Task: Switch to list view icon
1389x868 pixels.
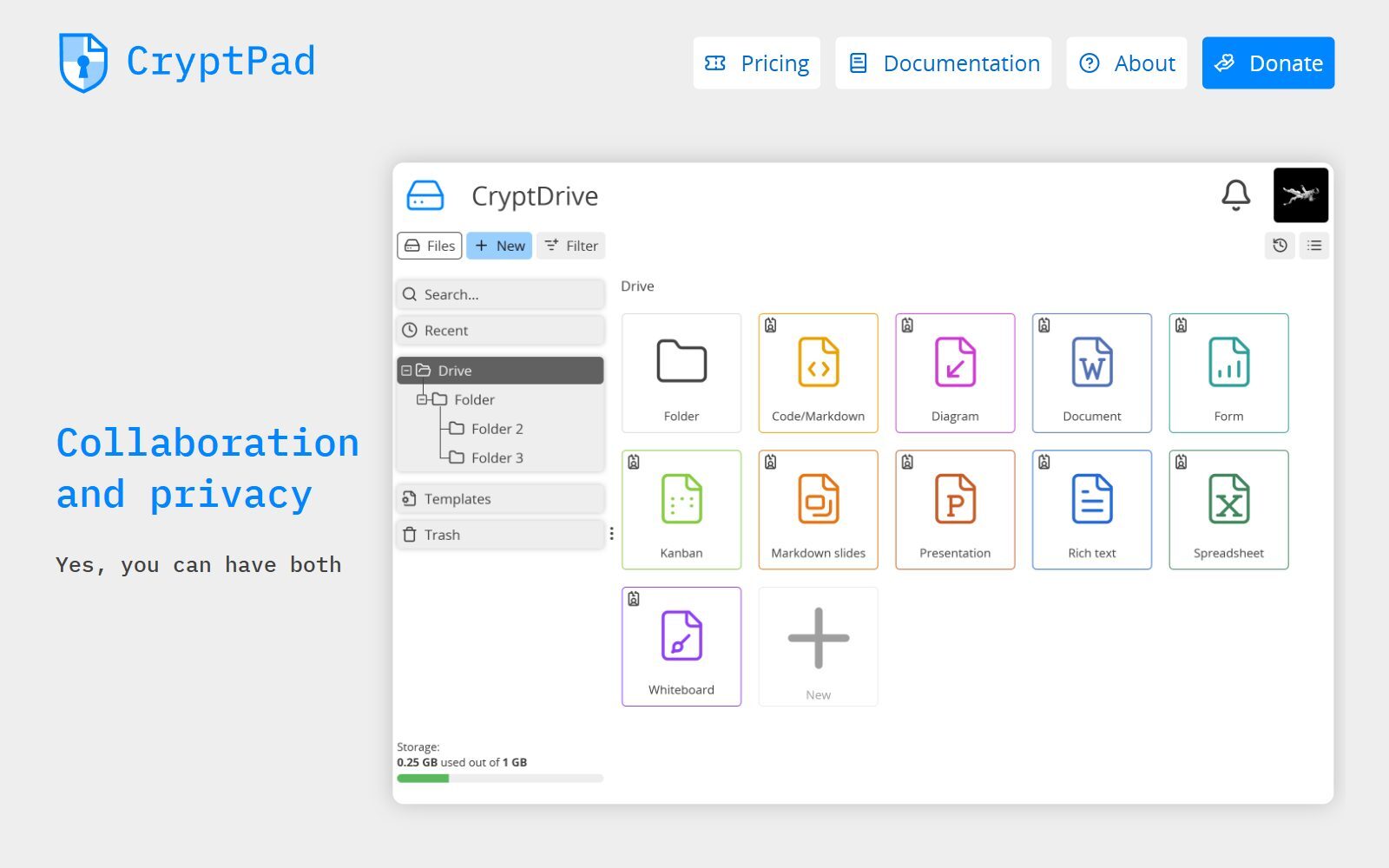Action: coord(1314,246)
